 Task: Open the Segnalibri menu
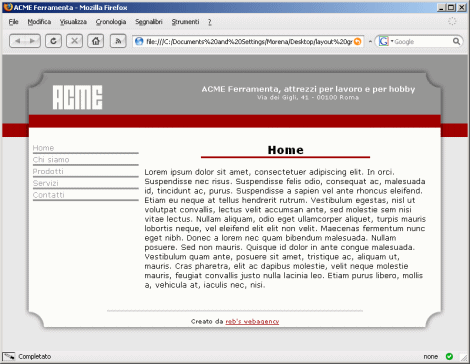tap(149, 22)
